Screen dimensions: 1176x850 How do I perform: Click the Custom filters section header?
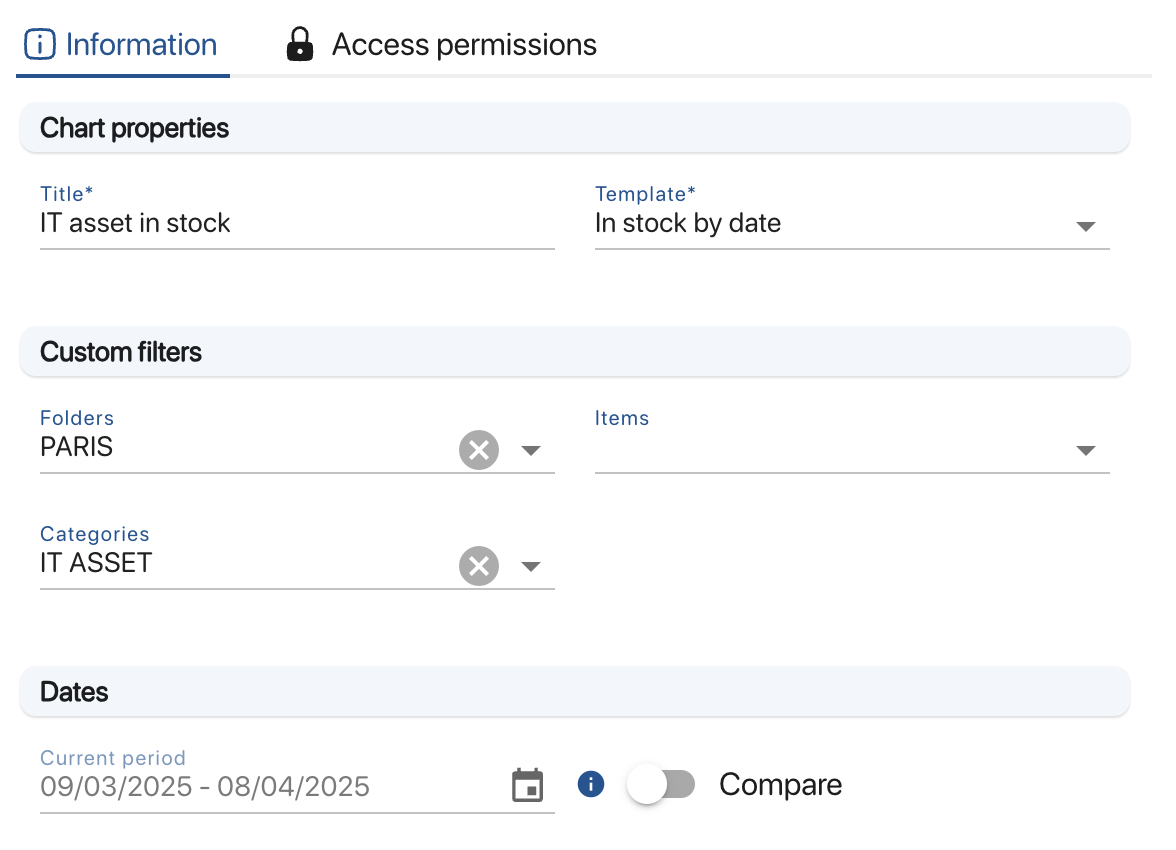point(121,352)
